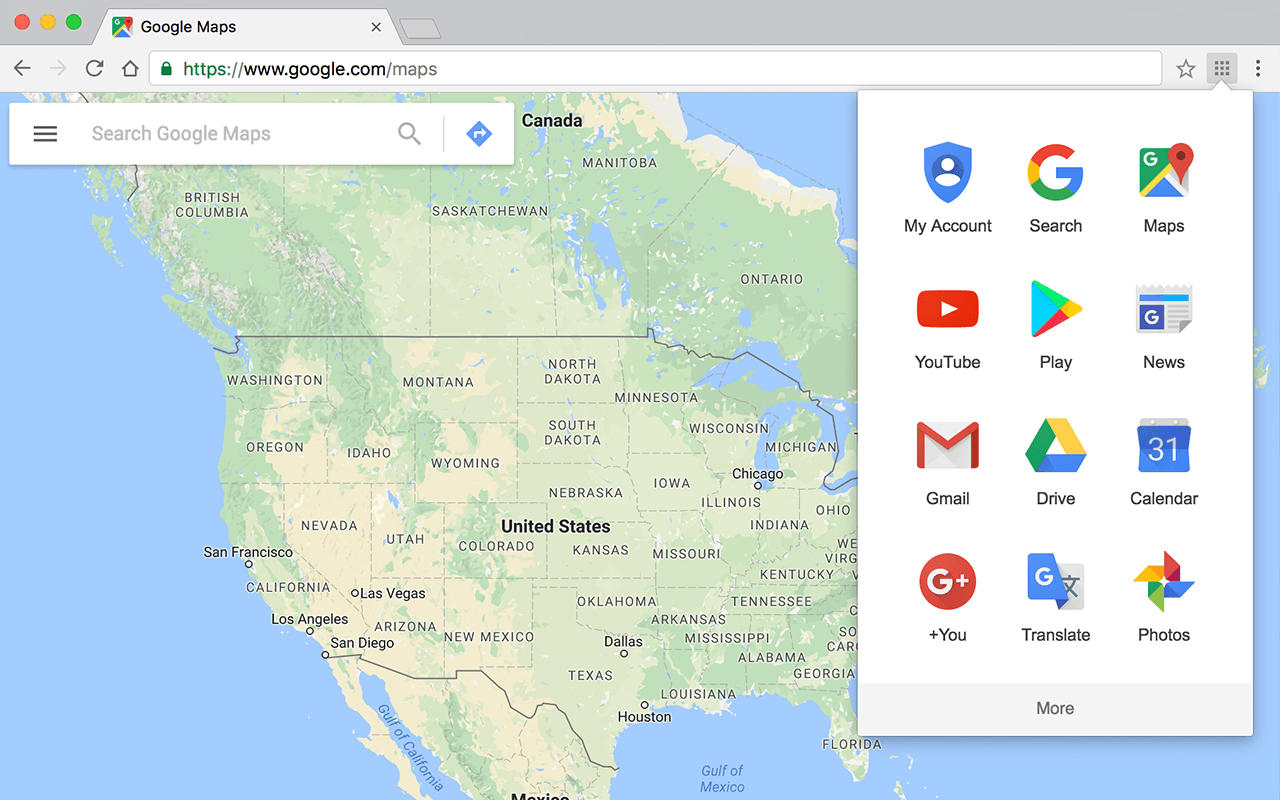1280x800 pixels.
Task: Open Google Play app icon
Action: [1056, 309]
